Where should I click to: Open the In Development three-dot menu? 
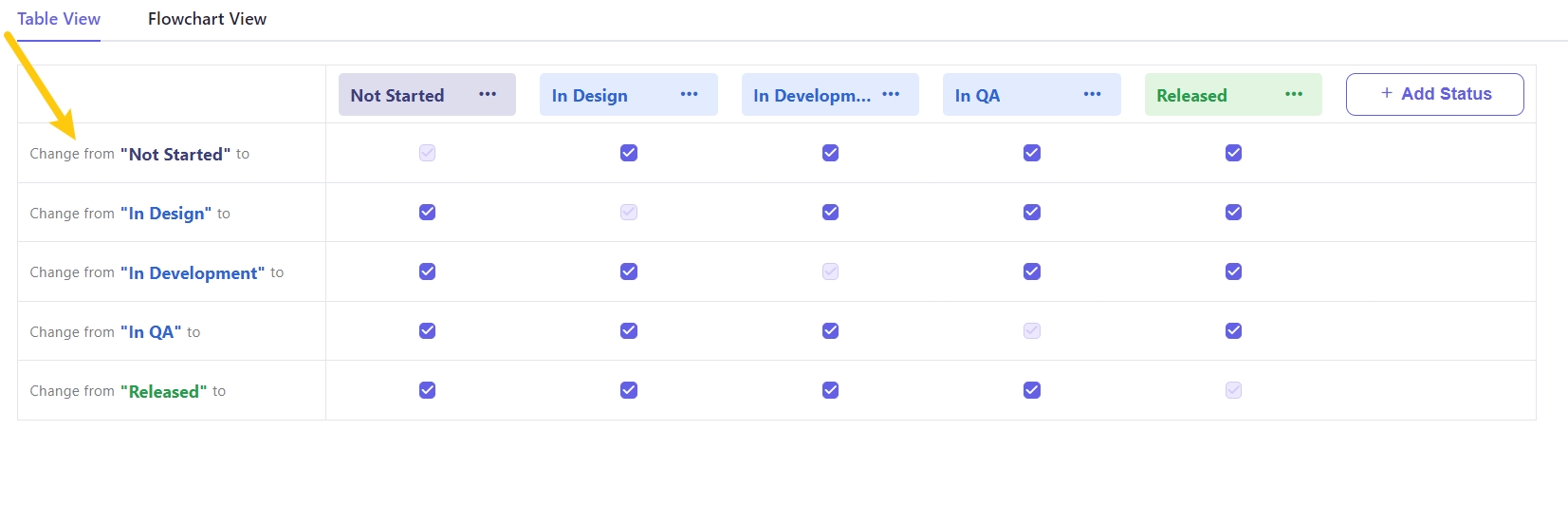point(891,95)
